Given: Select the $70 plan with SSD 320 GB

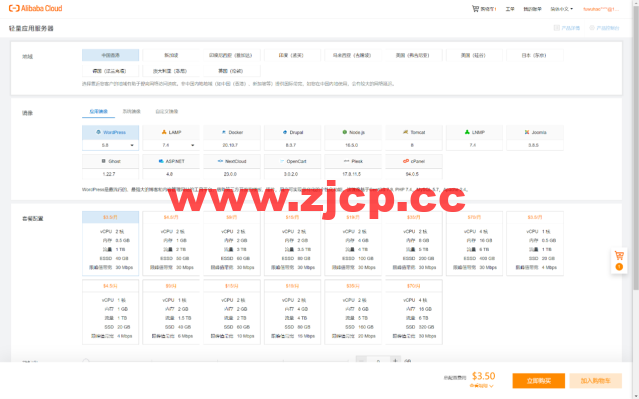Looking at the screenshot, I should tap(414, 312).
